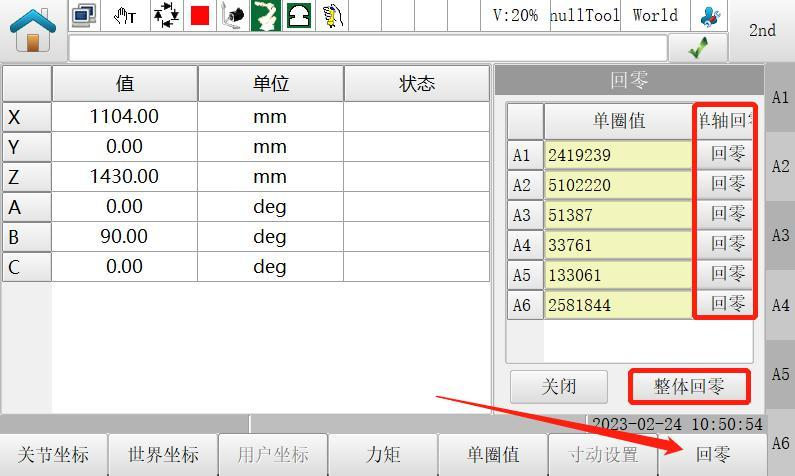Open the 回零 tab at bottom
Image resolution: width=795 pixels, height=476 pixels.
(713, 454)
